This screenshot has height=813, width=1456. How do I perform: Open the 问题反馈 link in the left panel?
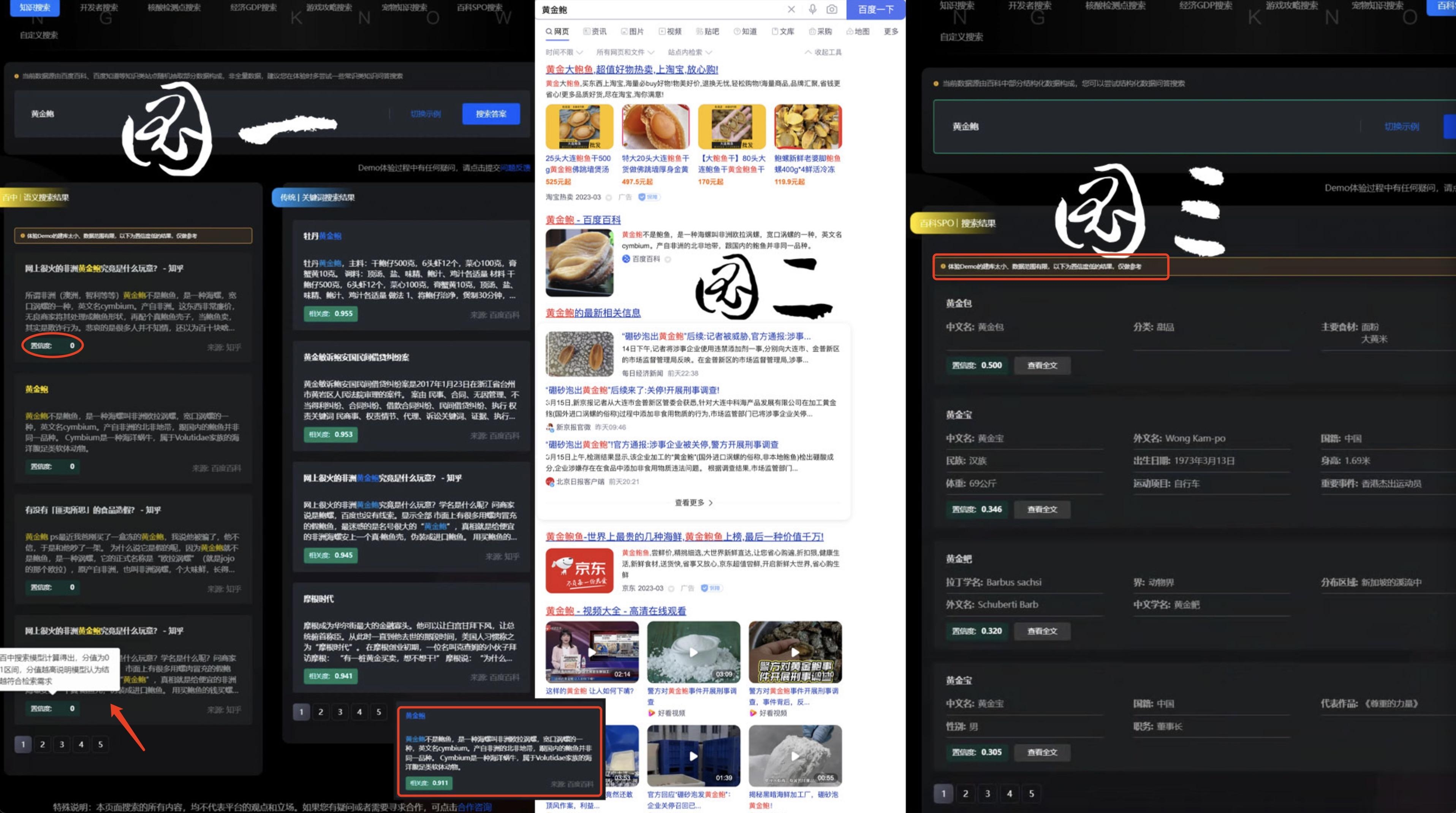tap(516, 168)
